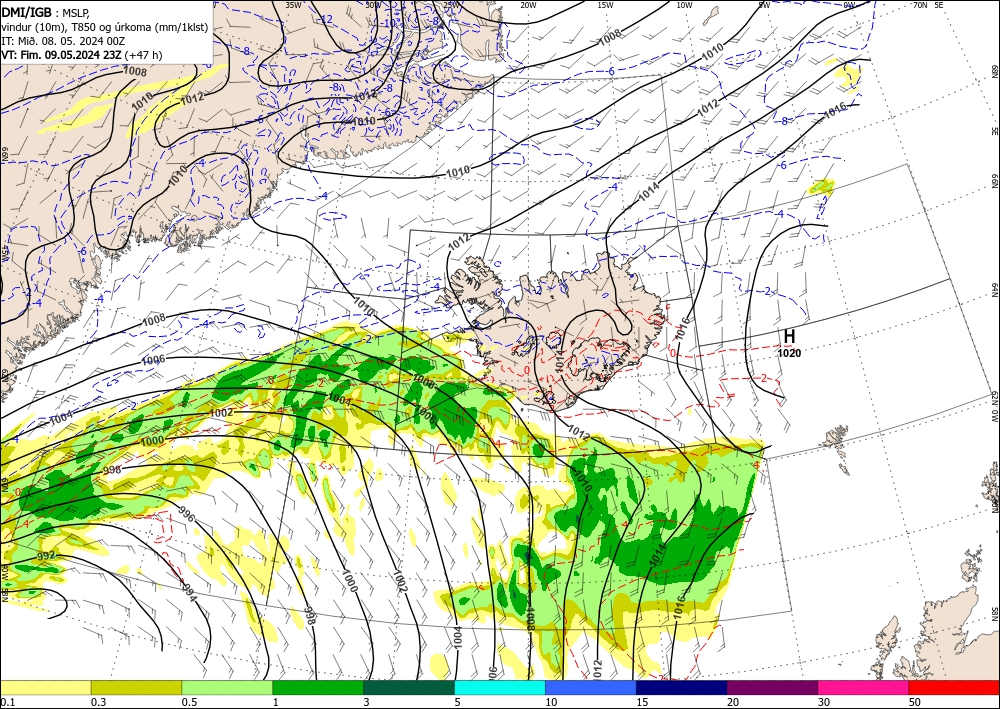Image resolution: width=1000 pixels, height=709 pixels.
Task: Click the yellow 0.1–0.3 precipitation legend swatch
Action: tap(45, 688)
